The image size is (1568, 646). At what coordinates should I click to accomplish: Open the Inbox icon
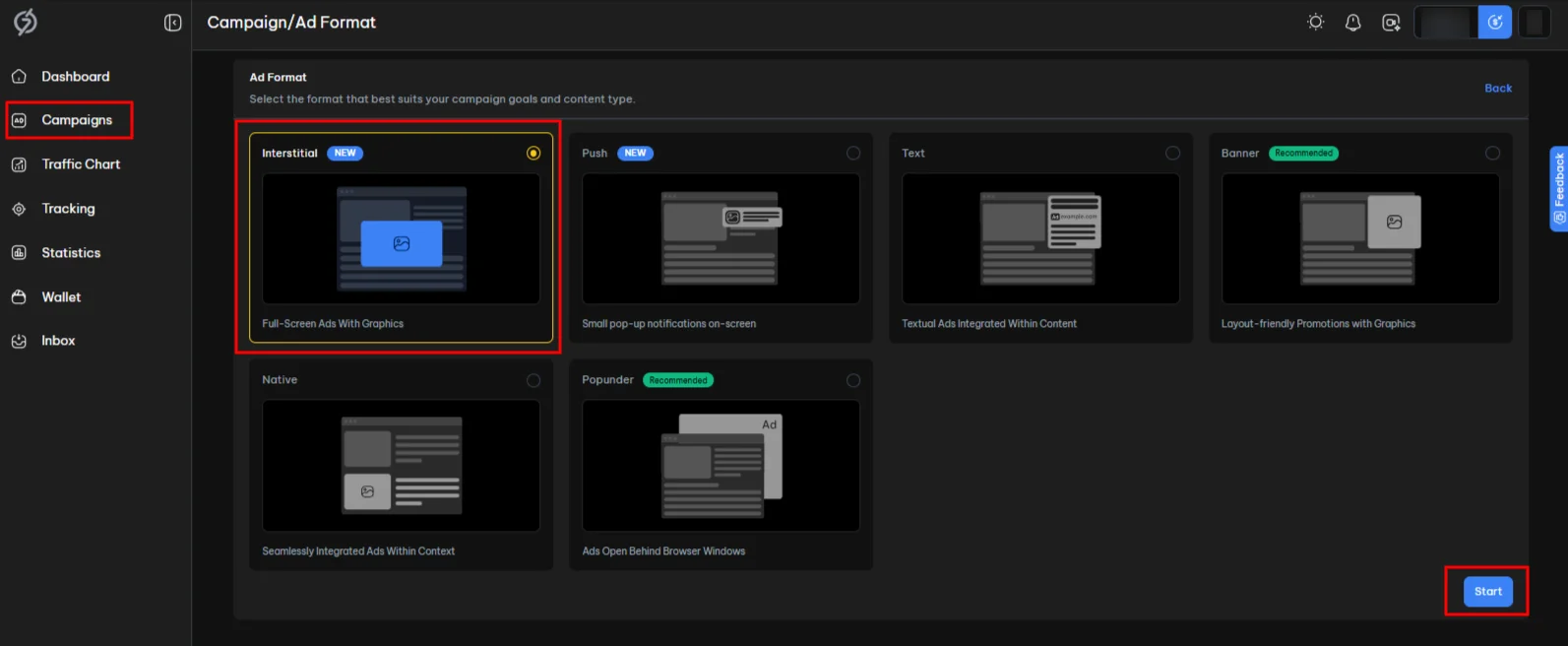point(19,341)
